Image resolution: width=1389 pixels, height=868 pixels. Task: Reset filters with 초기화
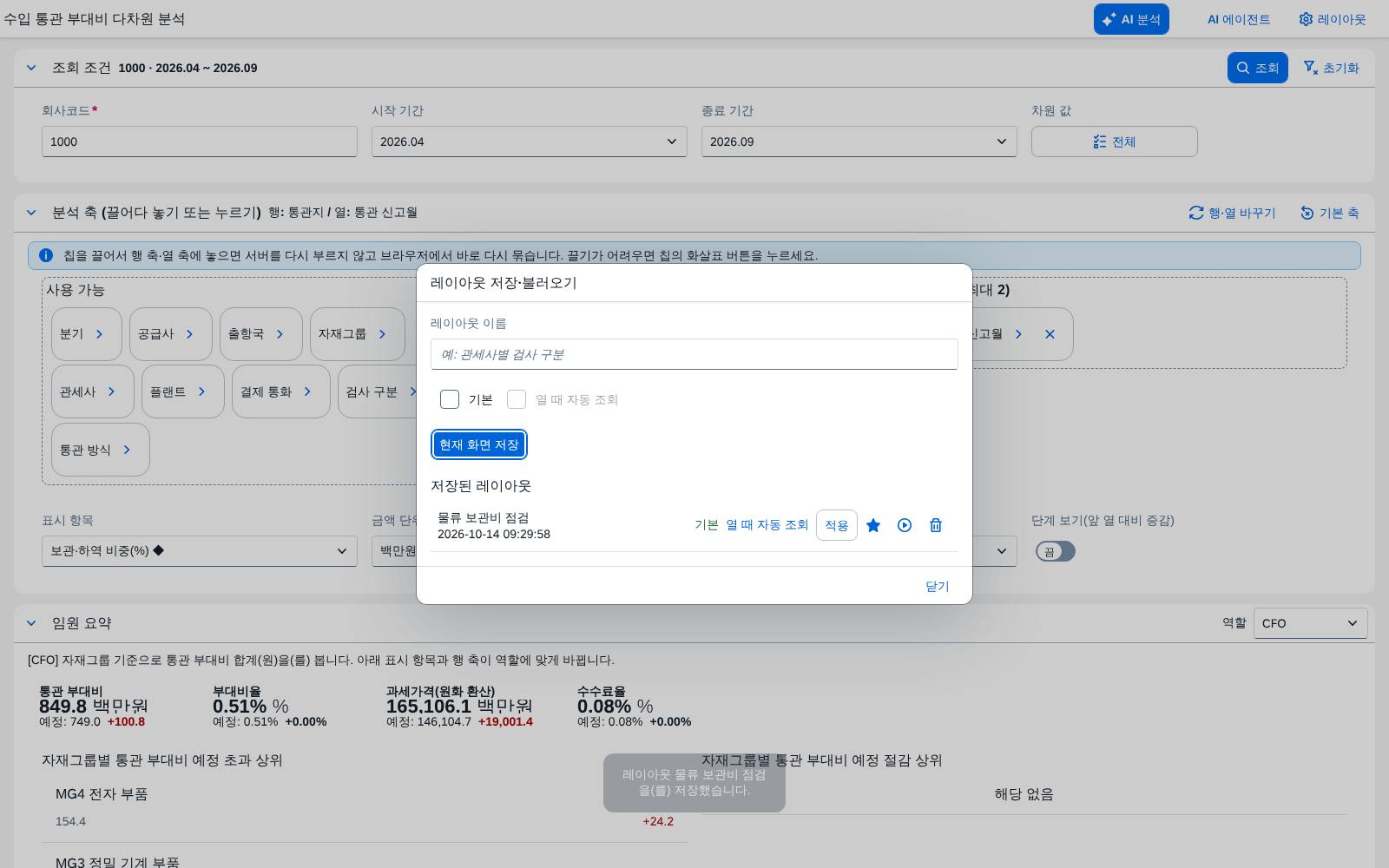click(1332, 68)
